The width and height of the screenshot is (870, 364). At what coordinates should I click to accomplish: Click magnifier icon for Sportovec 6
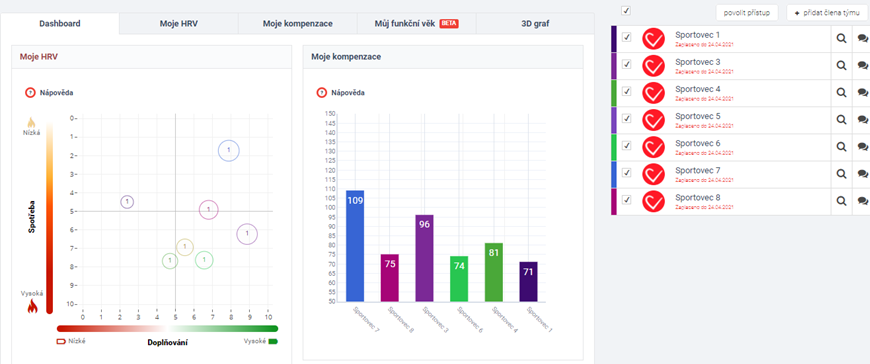(x=841, y=147)
